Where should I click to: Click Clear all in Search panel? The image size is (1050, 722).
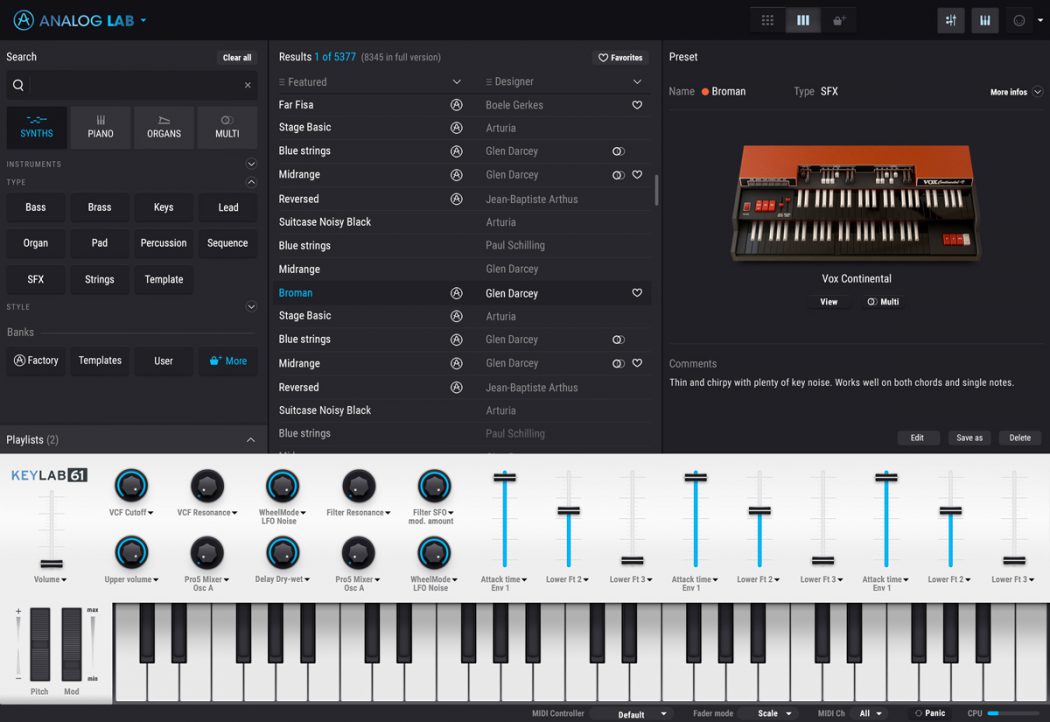pyautogui.click(x=237, y=58)
